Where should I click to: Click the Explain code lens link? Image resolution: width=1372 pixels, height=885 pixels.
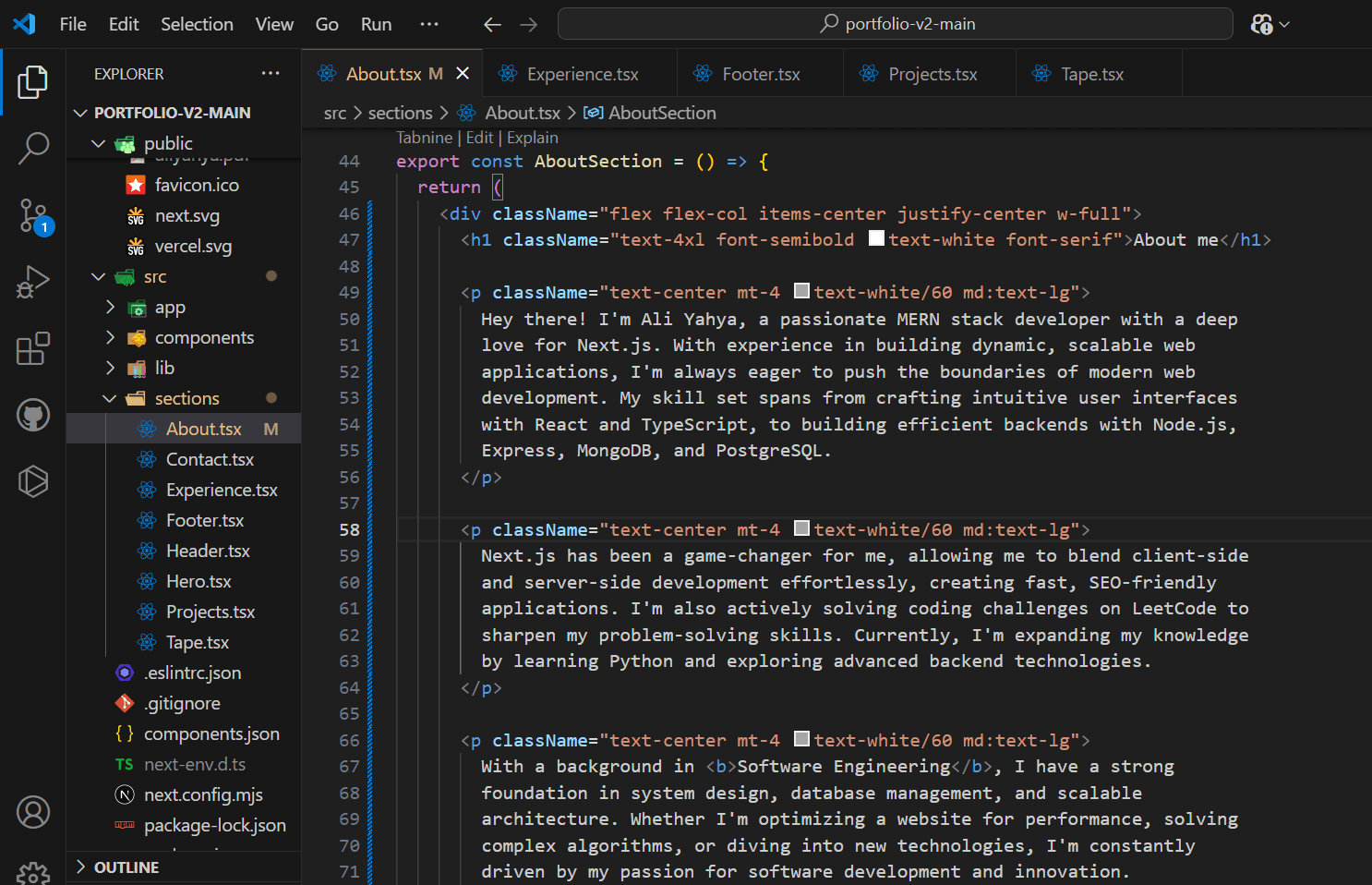click(x=533, y=138)
